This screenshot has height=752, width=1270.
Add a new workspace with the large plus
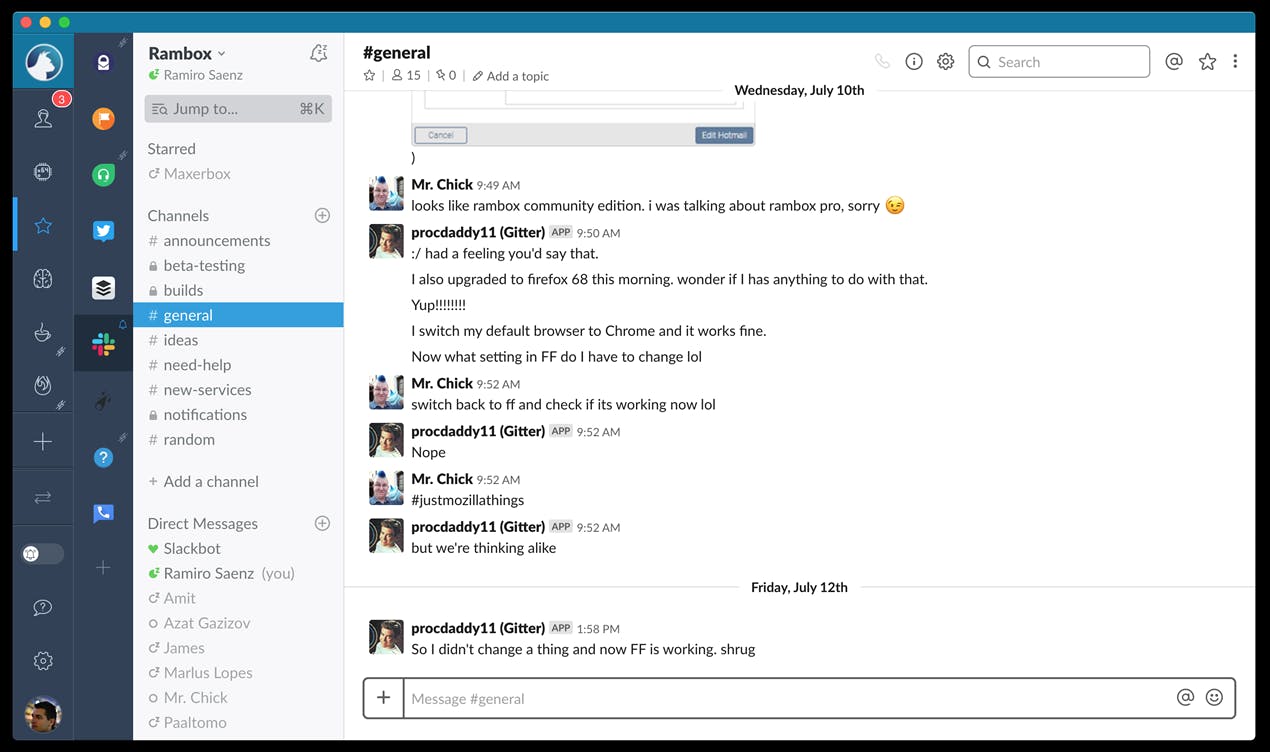click(x=43, y=441)
